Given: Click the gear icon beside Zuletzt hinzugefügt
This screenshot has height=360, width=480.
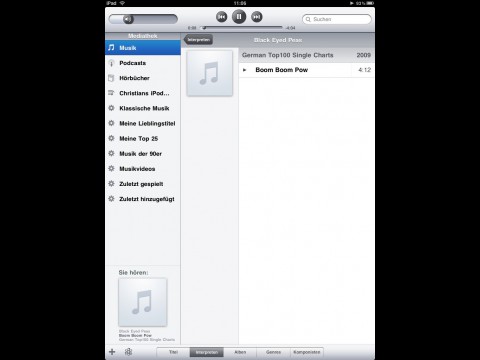Looking at the screenshot, I should click(111, 199).
